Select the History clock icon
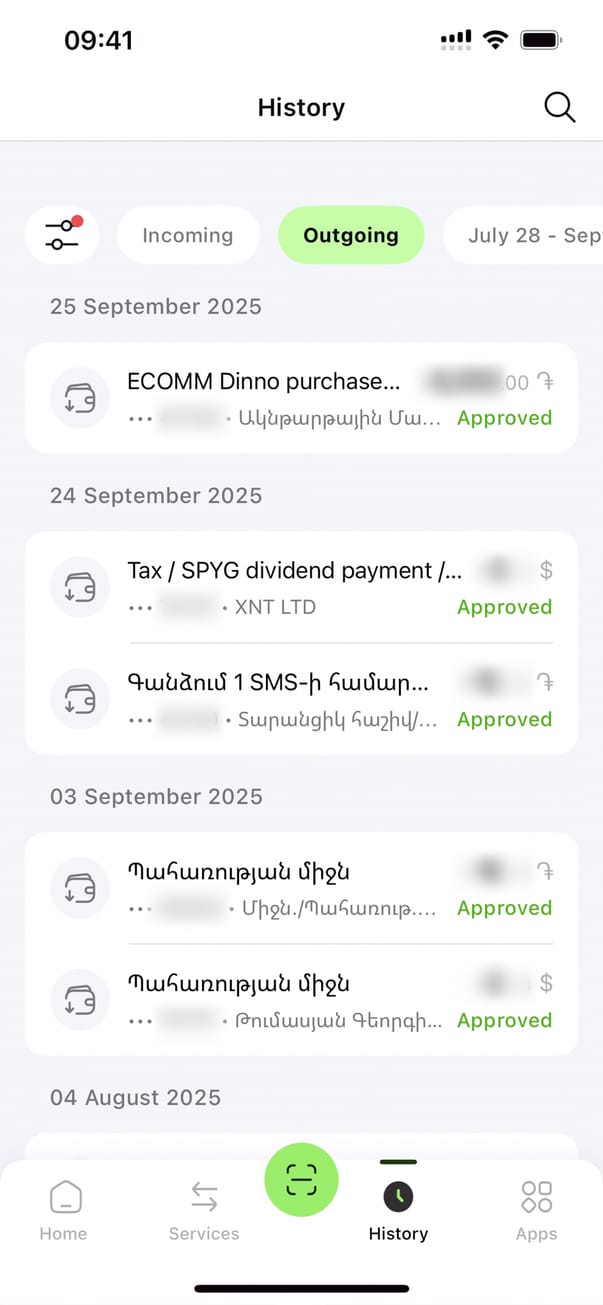The height and width of the screenshot is (1305, 603). pyautogui.click(x=398, y=1197)
